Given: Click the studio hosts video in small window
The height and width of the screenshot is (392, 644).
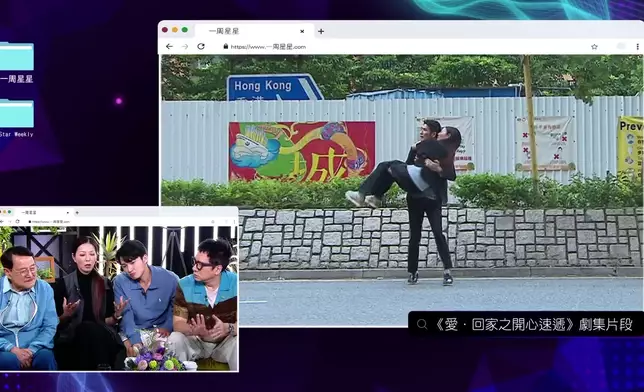Looking at the screenshot, I should click(119, 298).
